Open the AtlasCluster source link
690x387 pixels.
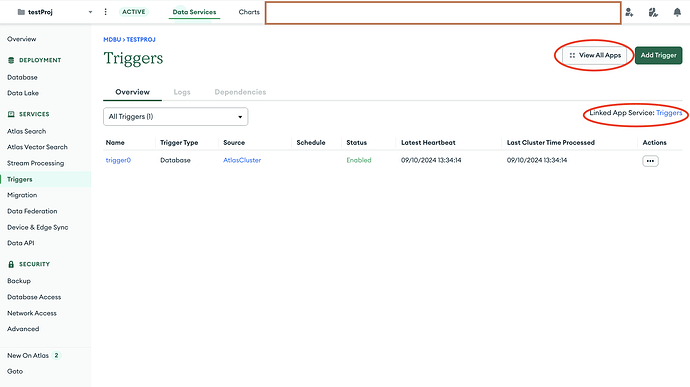coord(242,160)
